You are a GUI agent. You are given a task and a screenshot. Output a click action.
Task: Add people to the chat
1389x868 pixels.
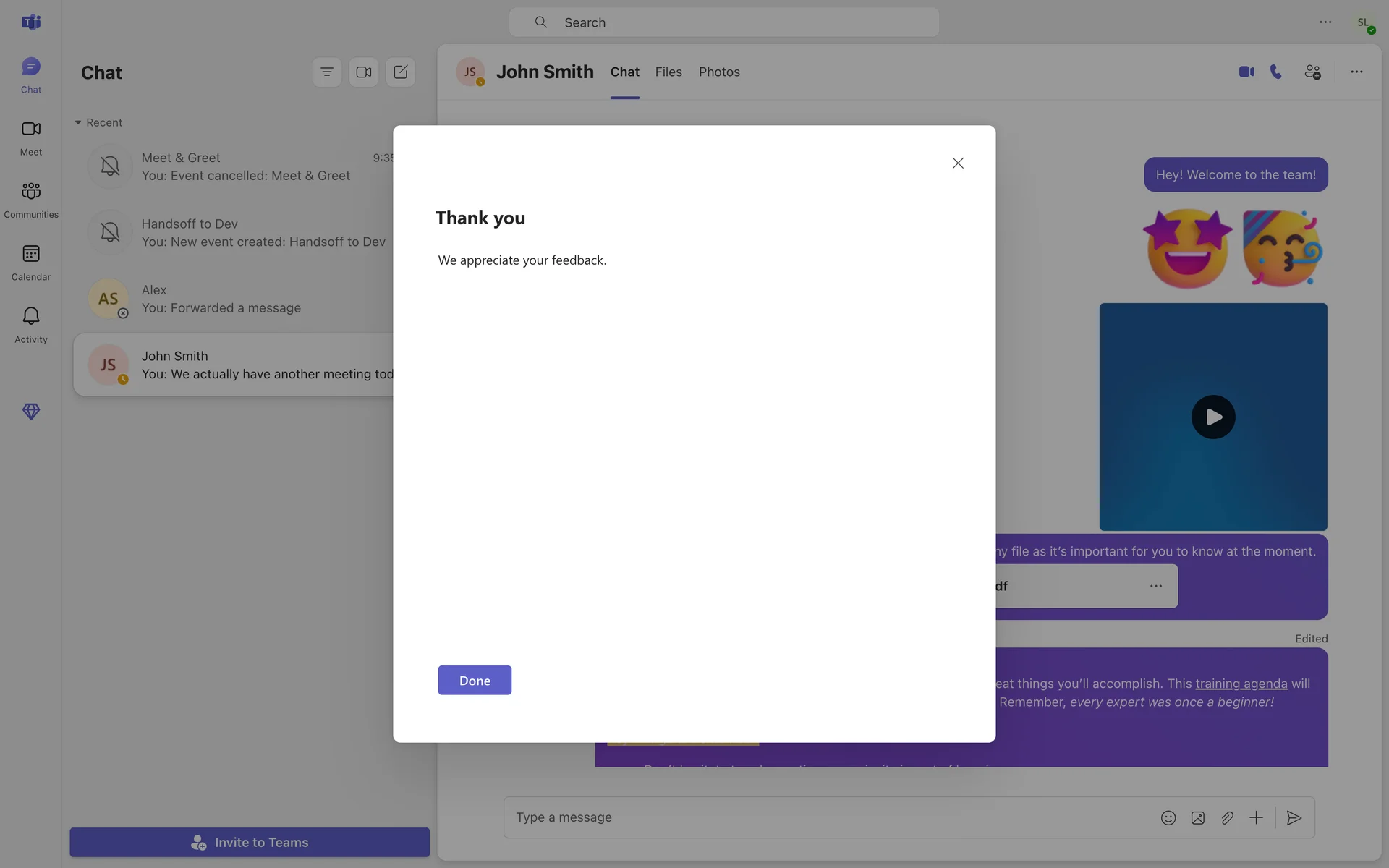[x=1312, y=72]
